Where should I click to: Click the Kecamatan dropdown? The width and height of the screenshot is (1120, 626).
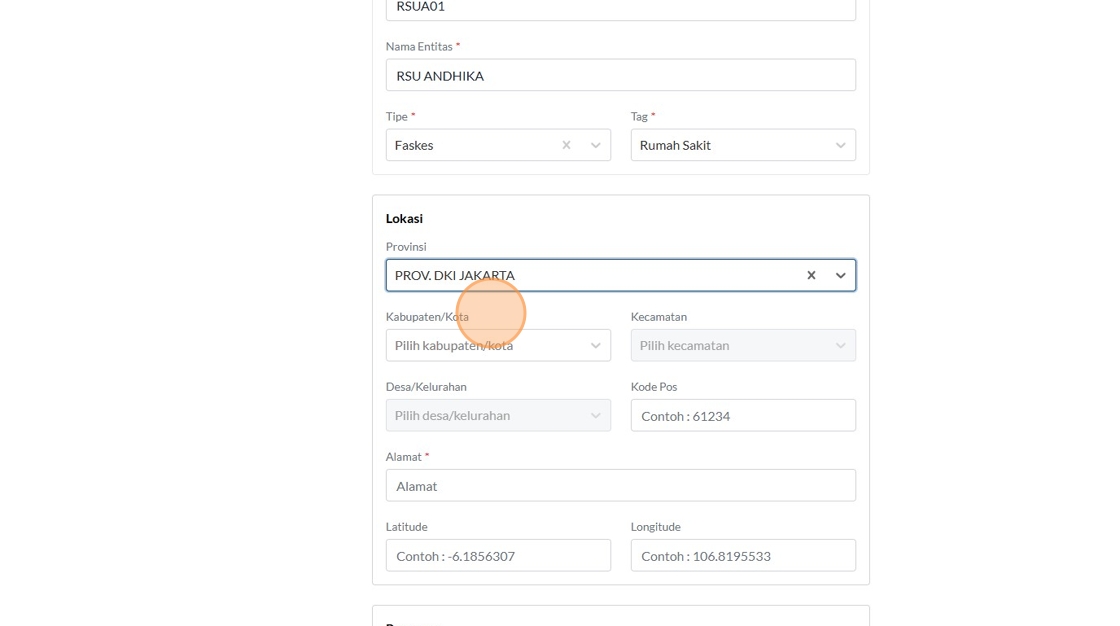coord(742,345)
